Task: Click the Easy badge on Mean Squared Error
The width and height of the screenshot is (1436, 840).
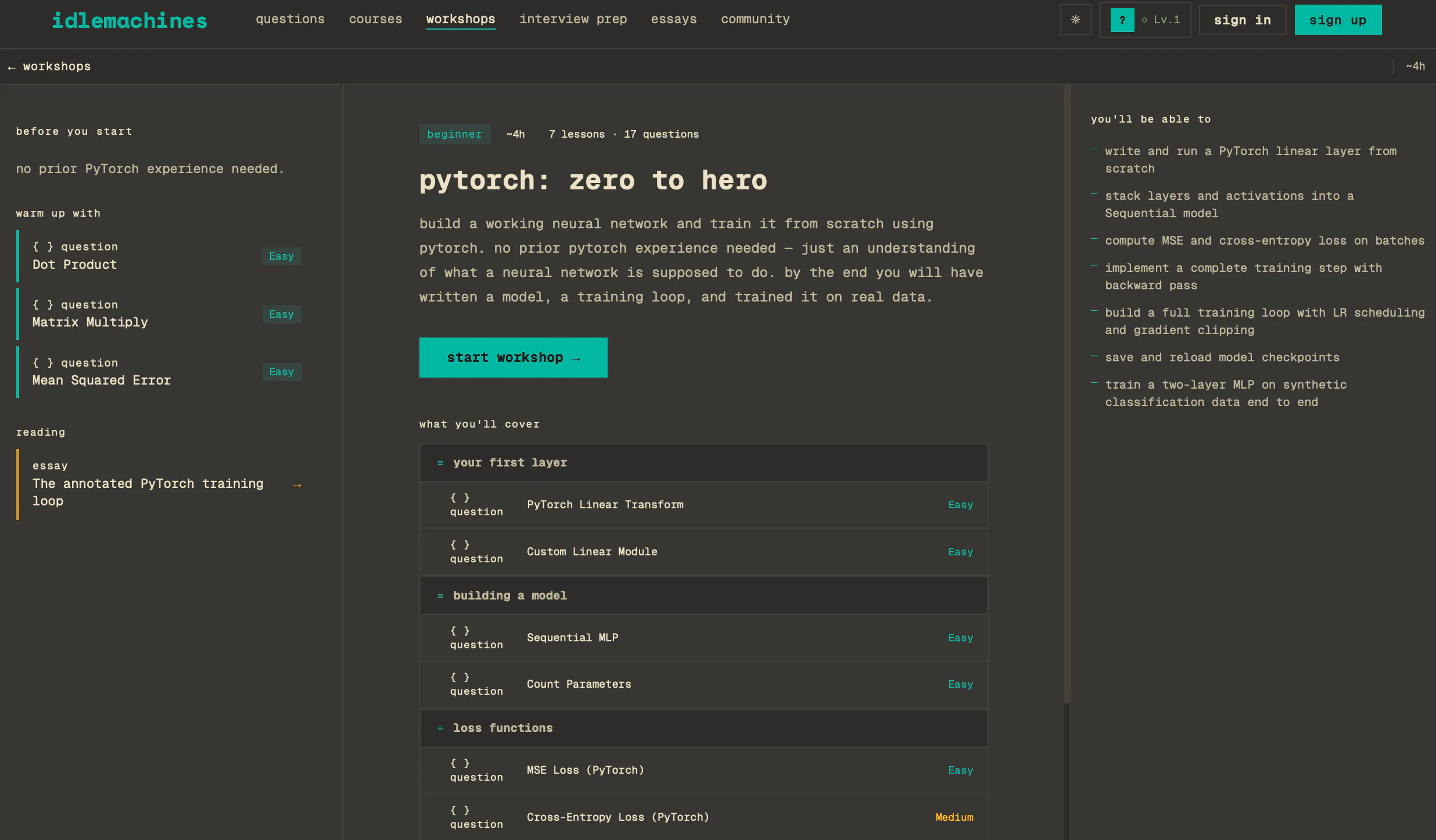Action: [x=282, y=372]
